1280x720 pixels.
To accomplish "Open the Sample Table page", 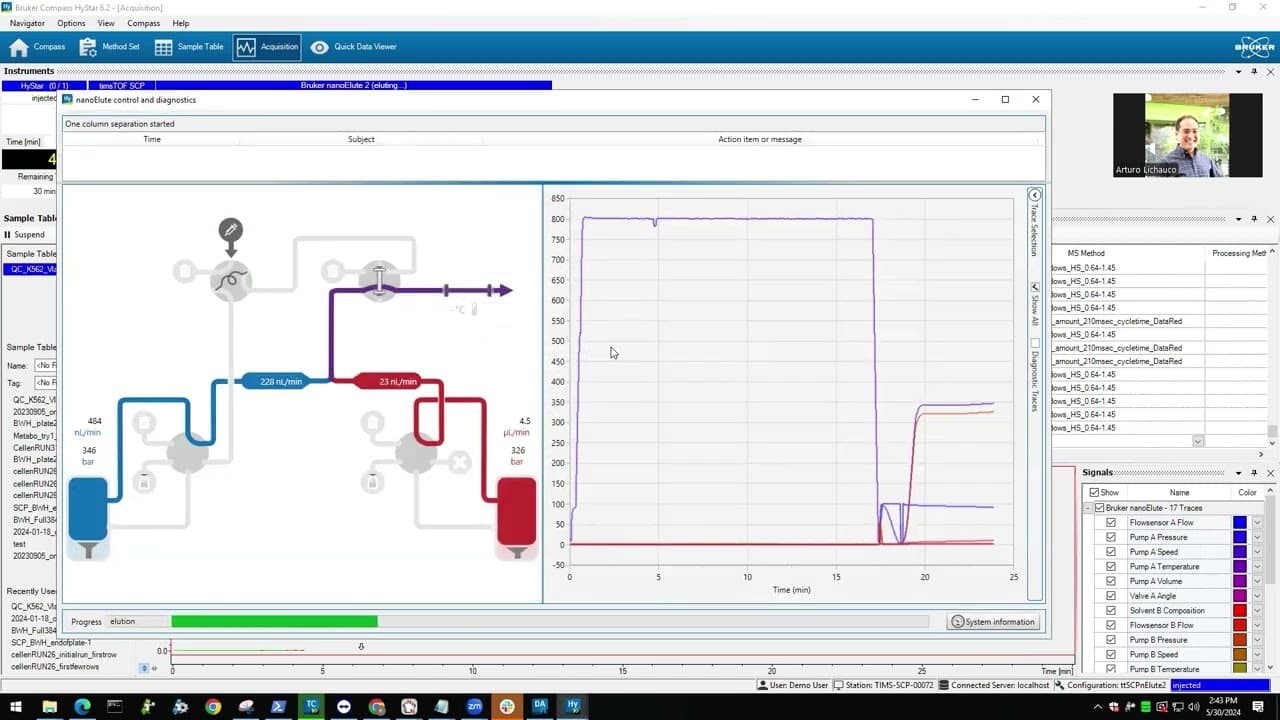I will pos(189,47).
